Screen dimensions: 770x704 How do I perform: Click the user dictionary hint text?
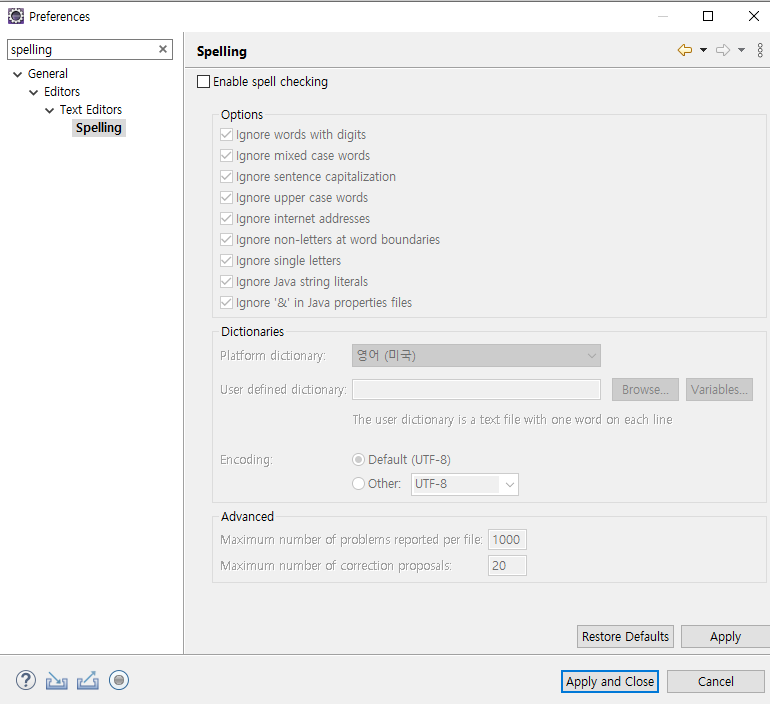pyautogui.click(x=512, y=420)
